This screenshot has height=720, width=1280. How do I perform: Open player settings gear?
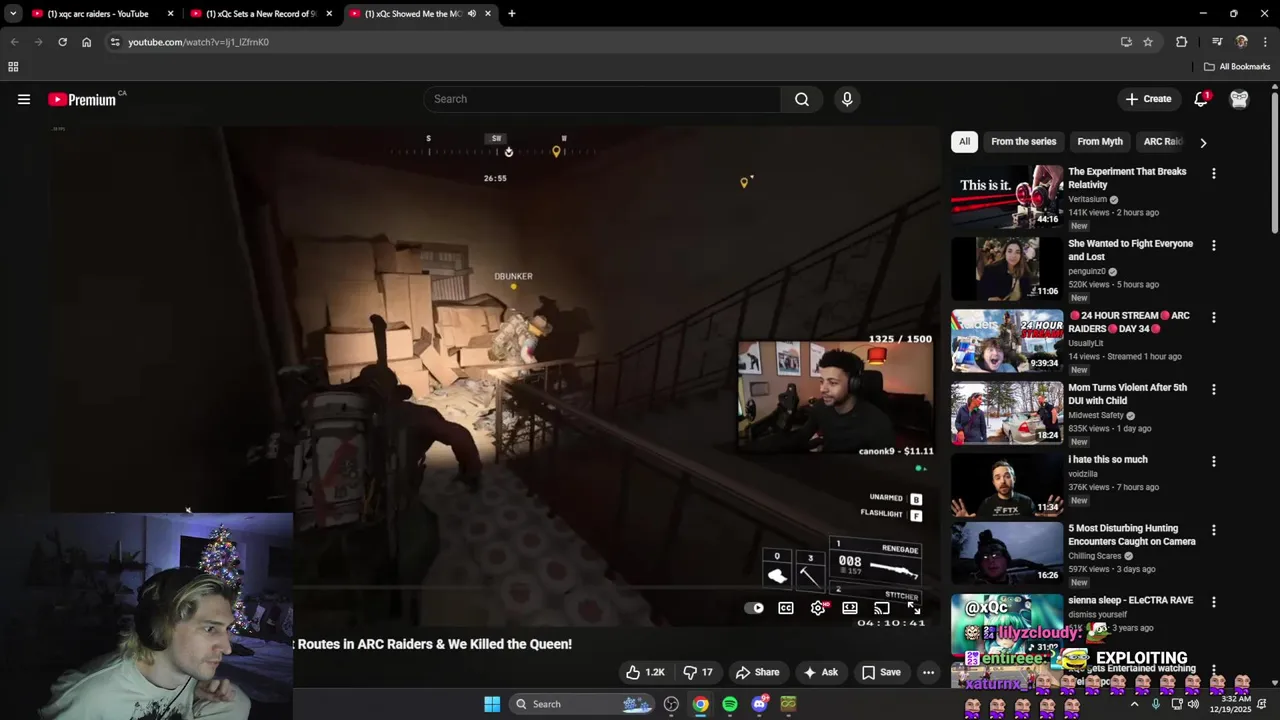[818, 608]
